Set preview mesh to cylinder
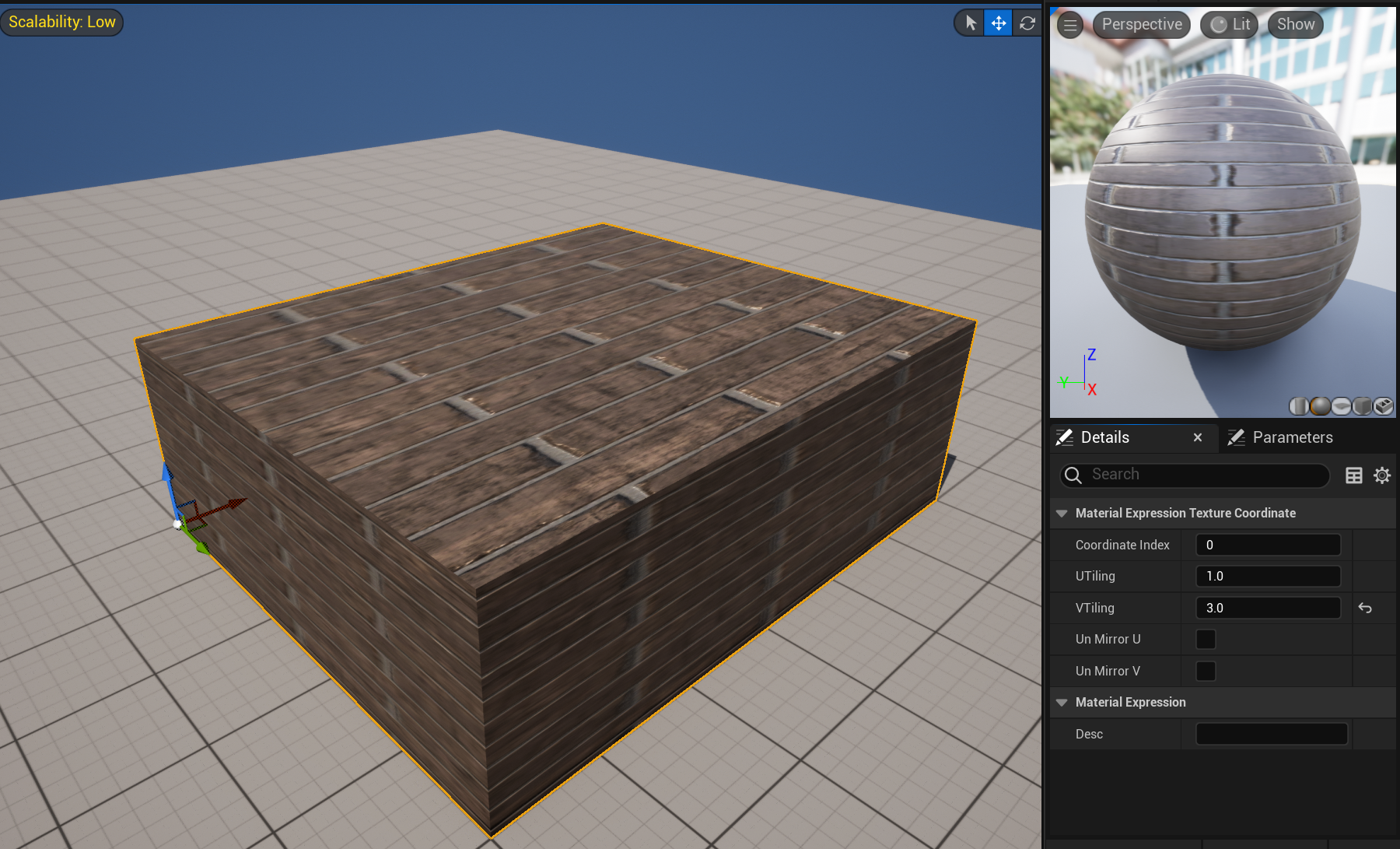 (x=1299, y=405)
